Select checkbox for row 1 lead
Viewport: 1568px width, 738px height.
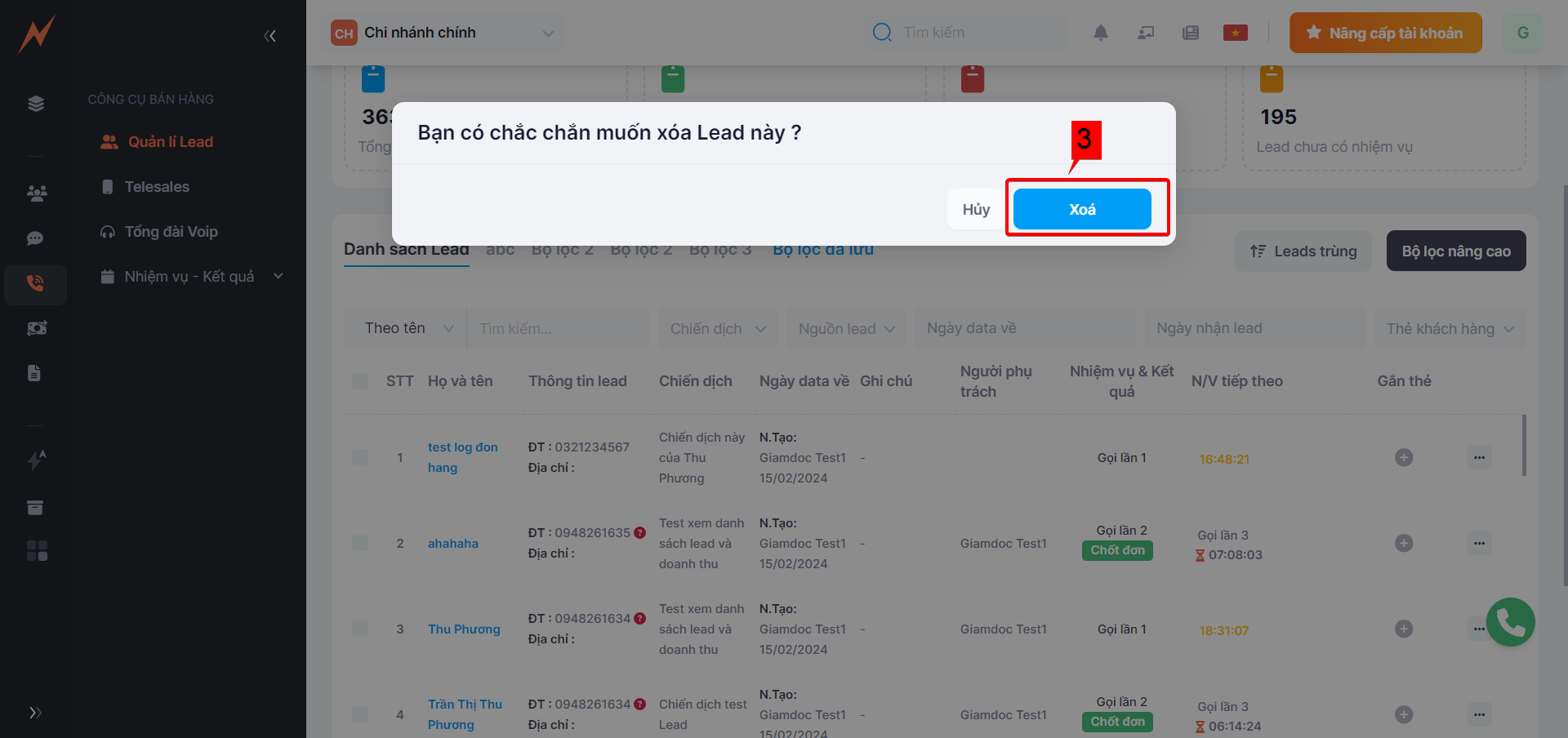click(x=360, y=457)
